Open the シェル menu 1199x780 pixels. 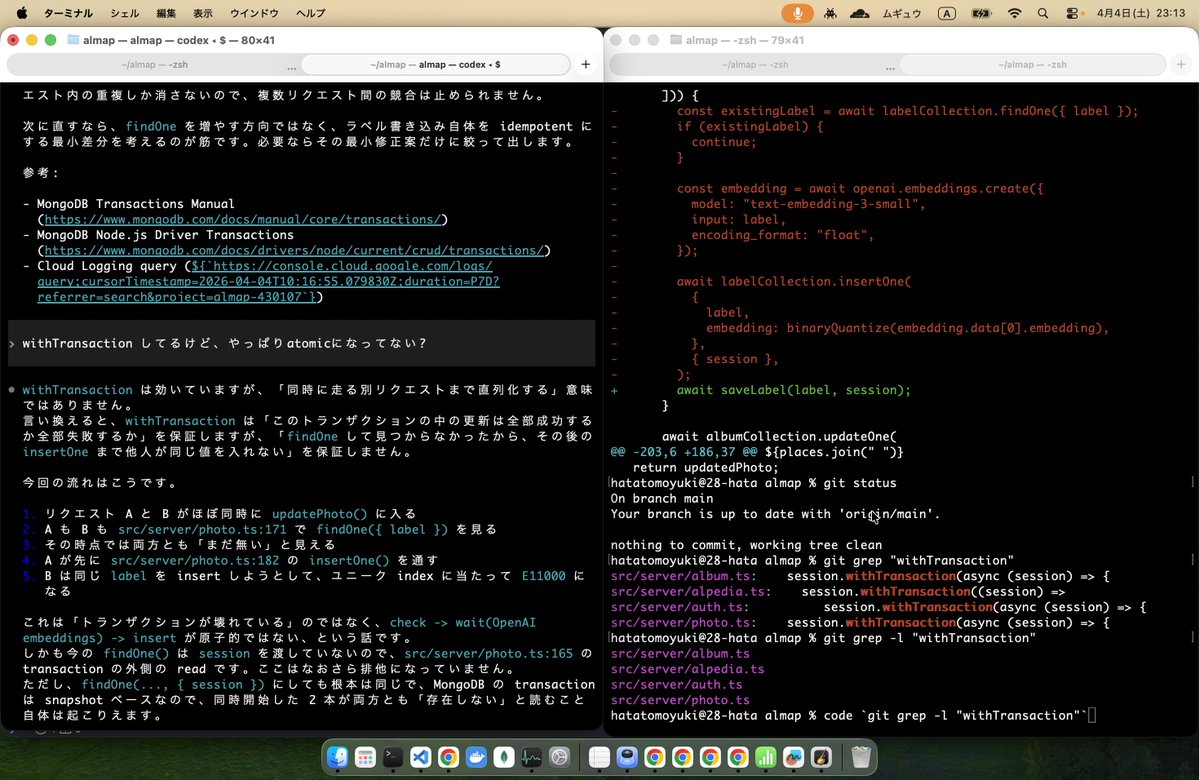click(x=125, y=13)
